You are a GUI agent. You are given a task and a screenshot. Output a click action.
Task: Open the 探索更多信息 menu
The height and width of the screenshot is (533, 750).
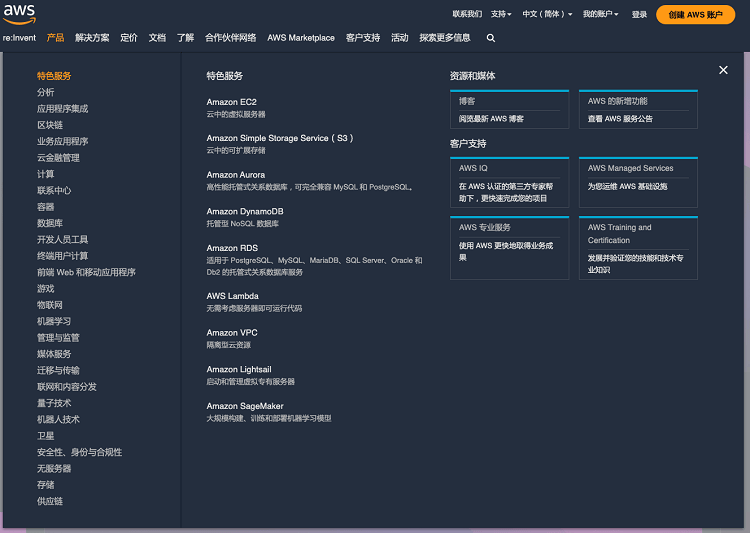tap(445, 38)
